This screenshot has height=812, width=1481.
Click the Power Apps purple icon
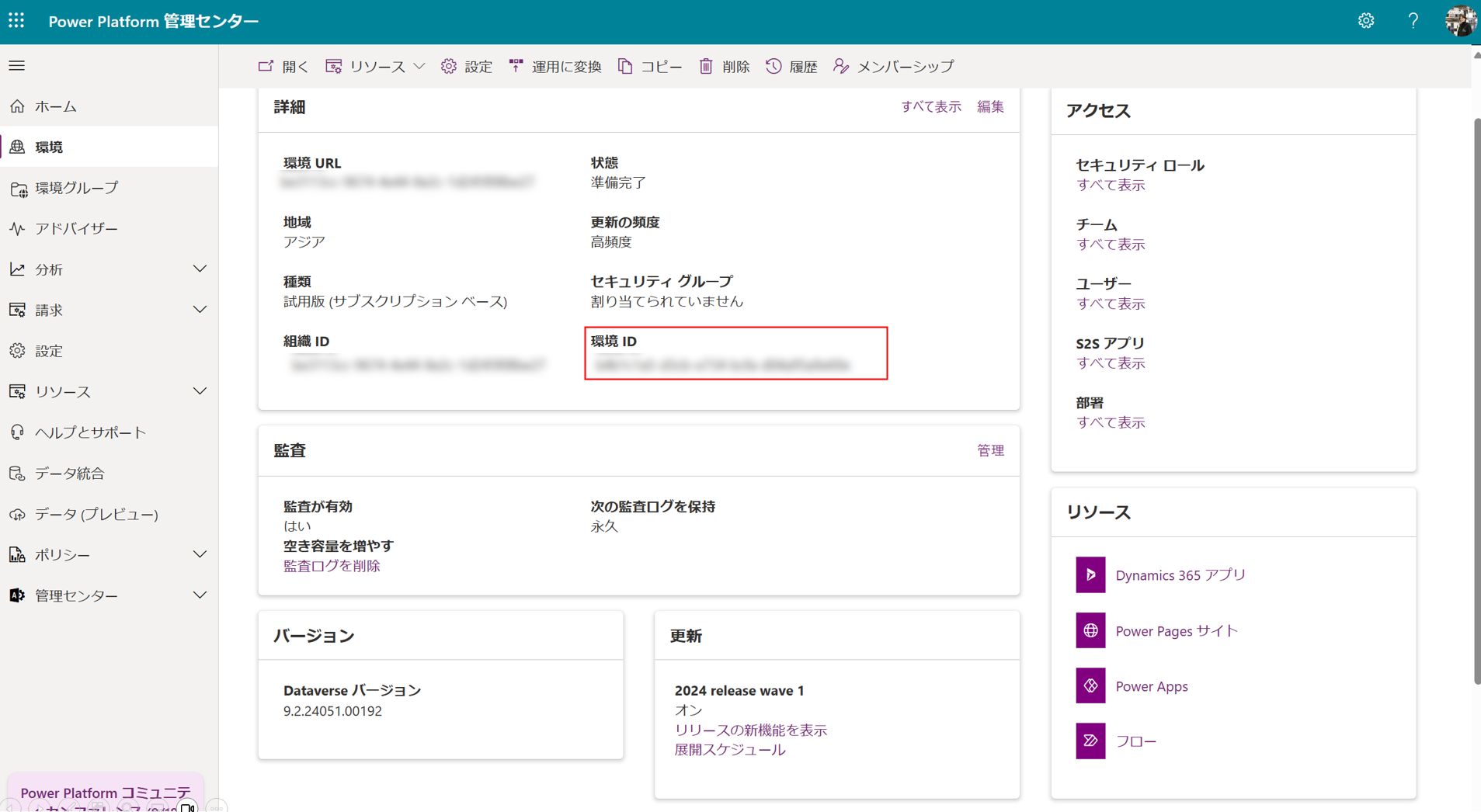click(x=1090, y=686)
